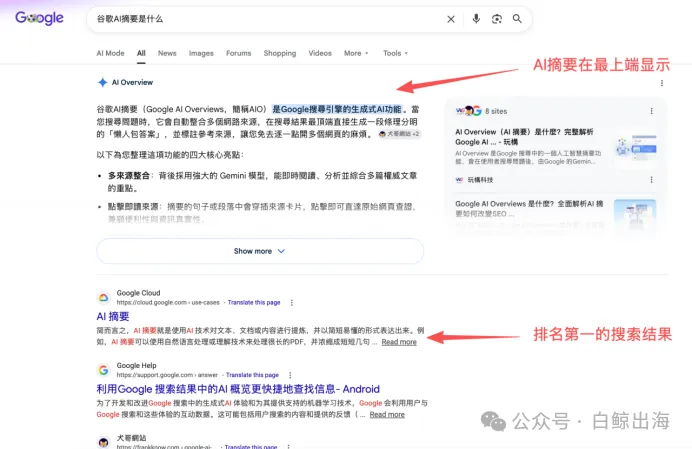
Task: Click the 玩構科技 source name
Action: pyautogui.click(x=480, y=180)
